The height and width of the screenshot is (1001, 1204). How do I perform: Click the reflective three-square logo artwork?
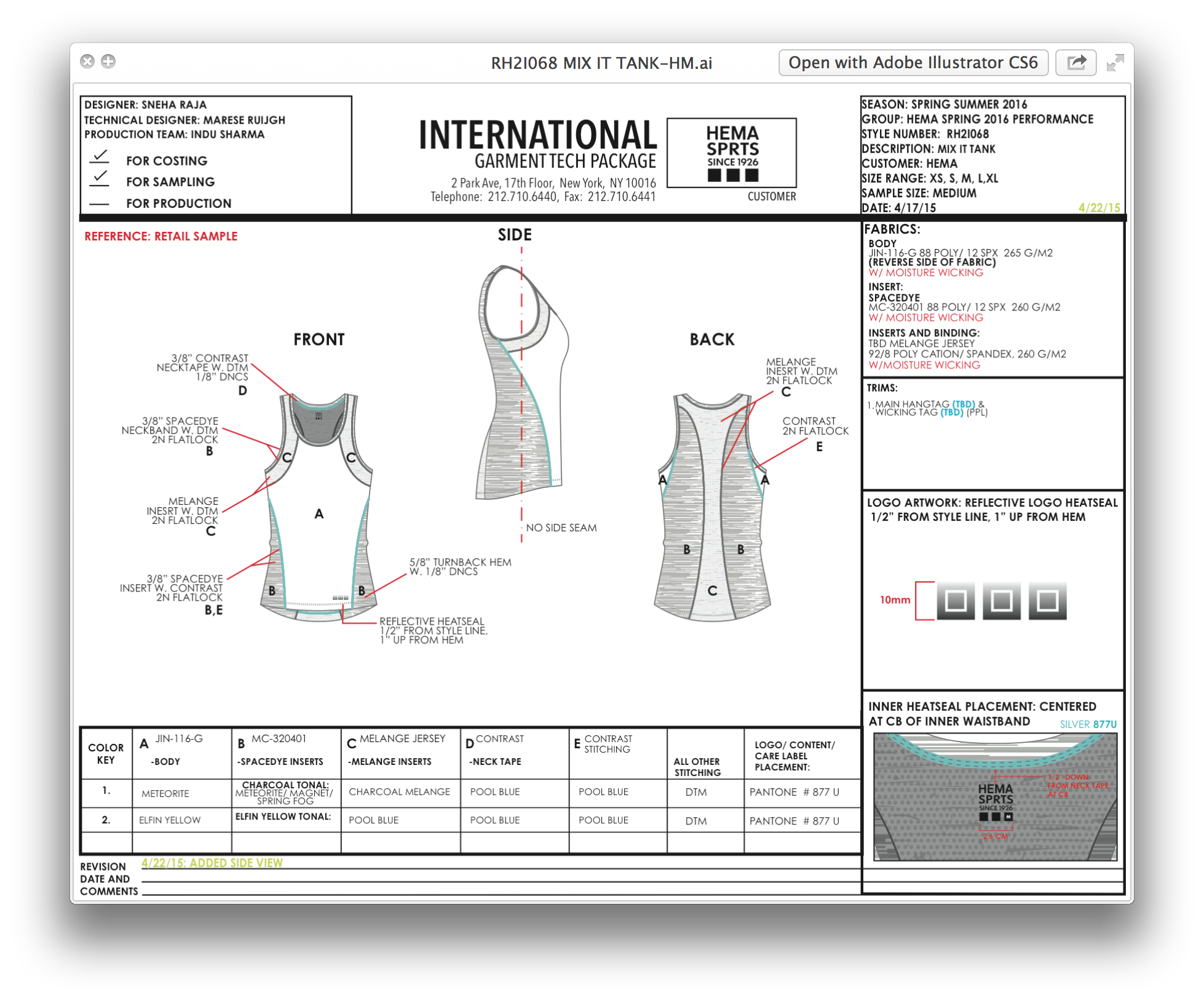1002,601
